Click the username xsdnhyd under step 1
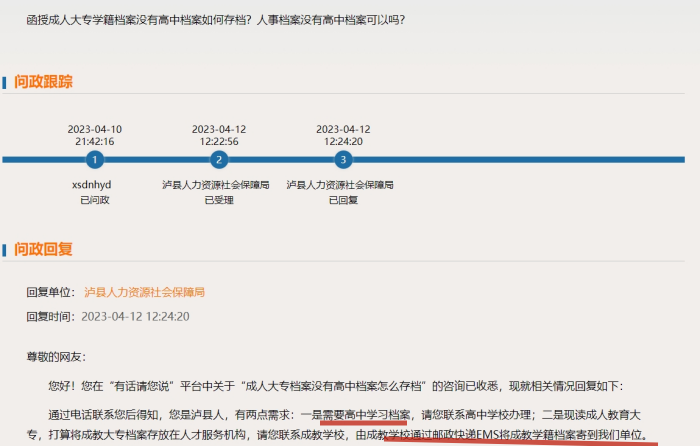 tap(92, 184)
